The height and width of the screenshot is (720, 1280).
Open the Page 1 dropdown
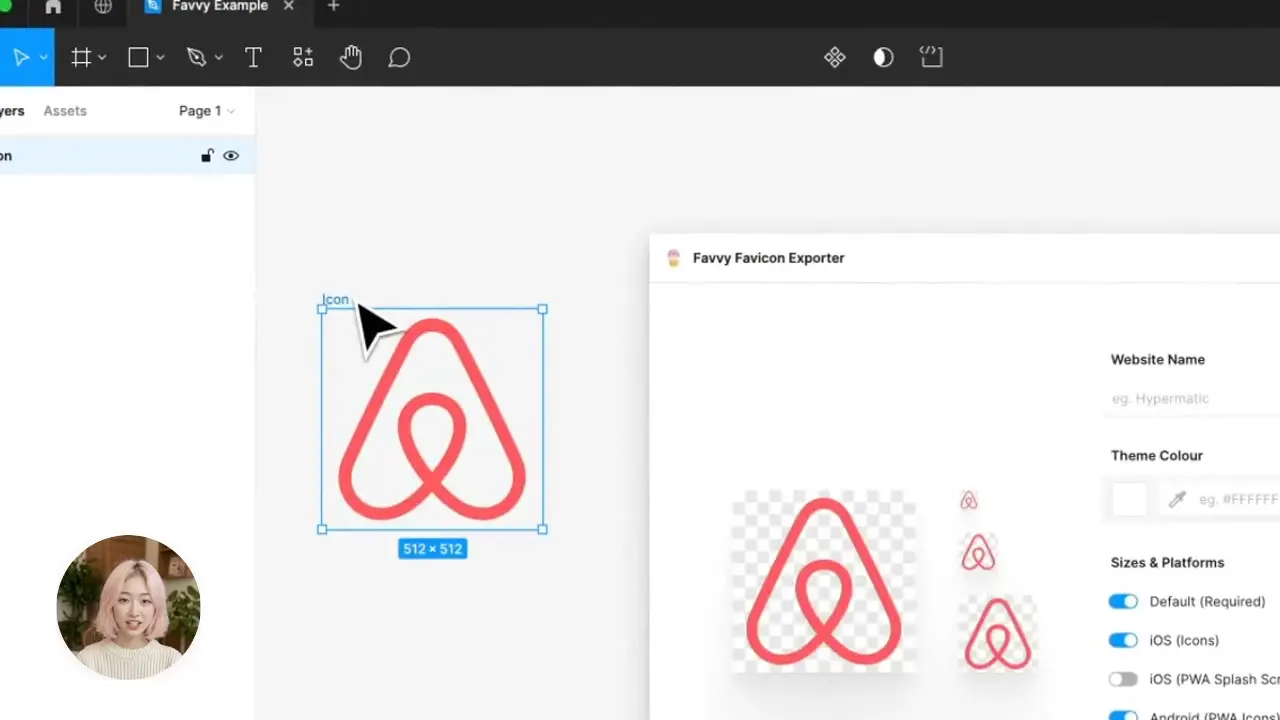click(207, 111)
